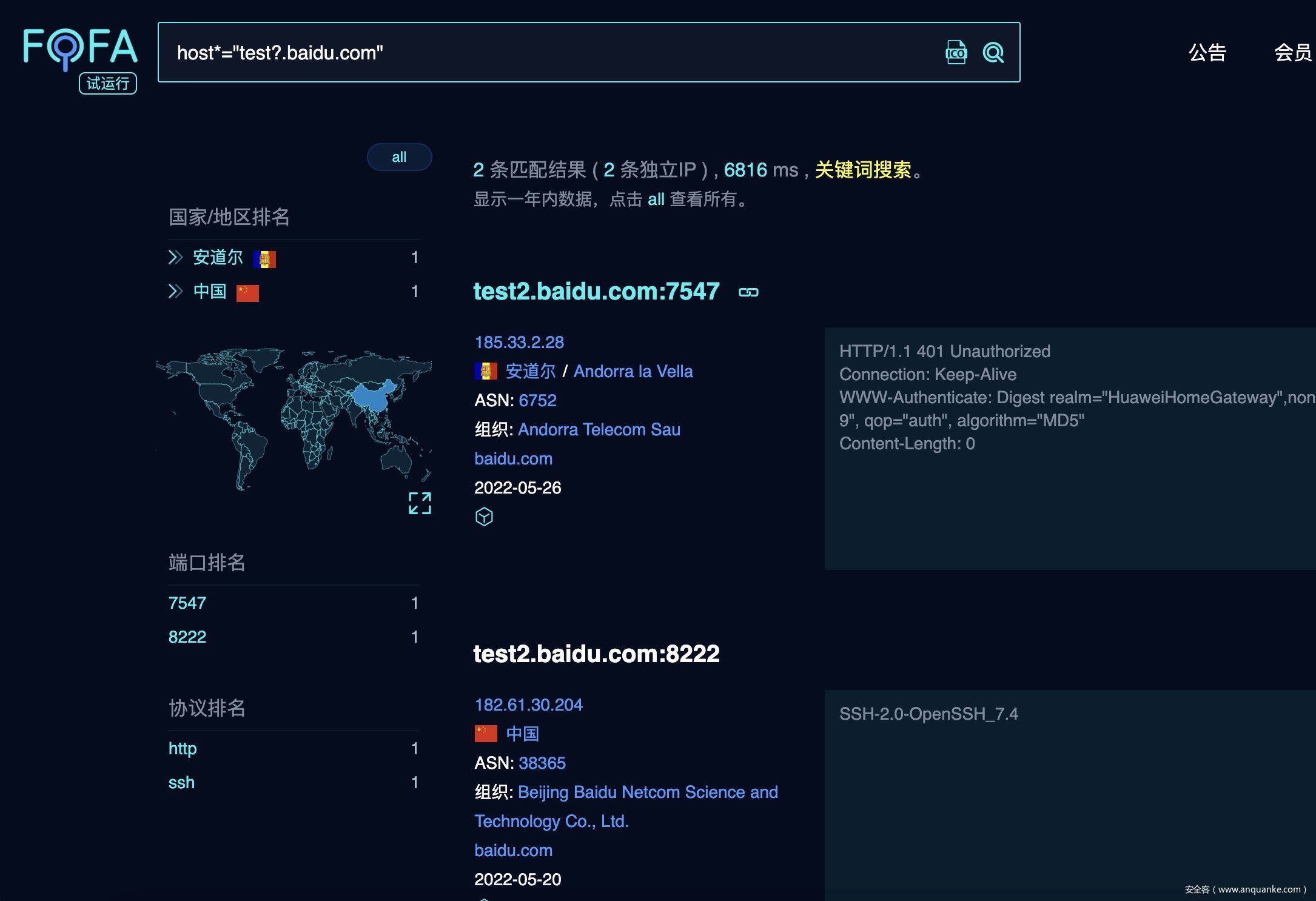The width and height of the screenshot is (1316, 901).
Task: Filter by port 7547
Action: (187, 603)
